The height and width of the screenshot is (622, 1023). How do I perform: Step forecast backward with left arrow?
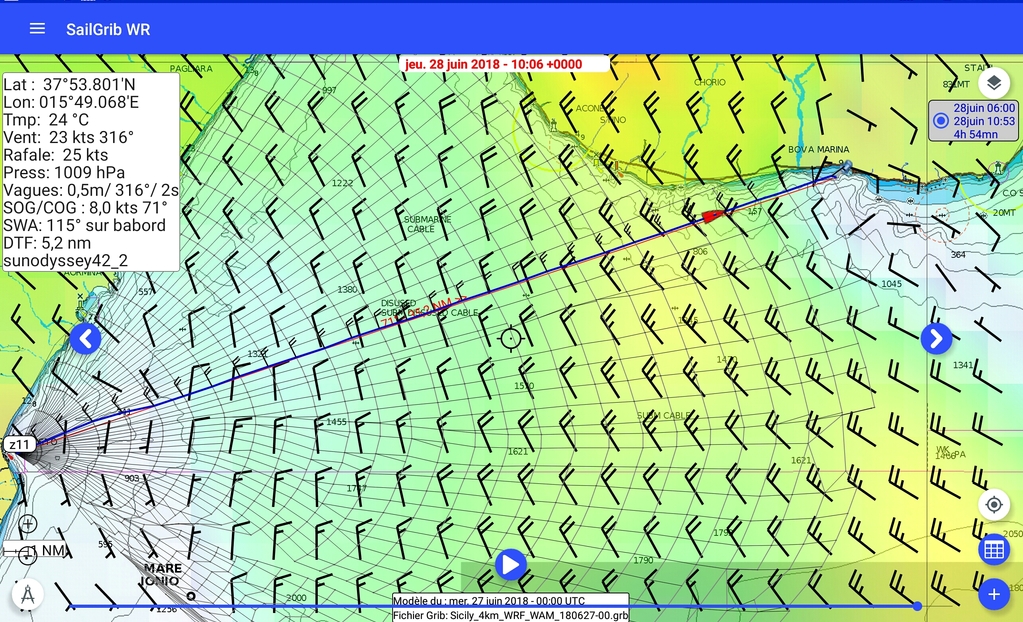click(x=85, y=339)
